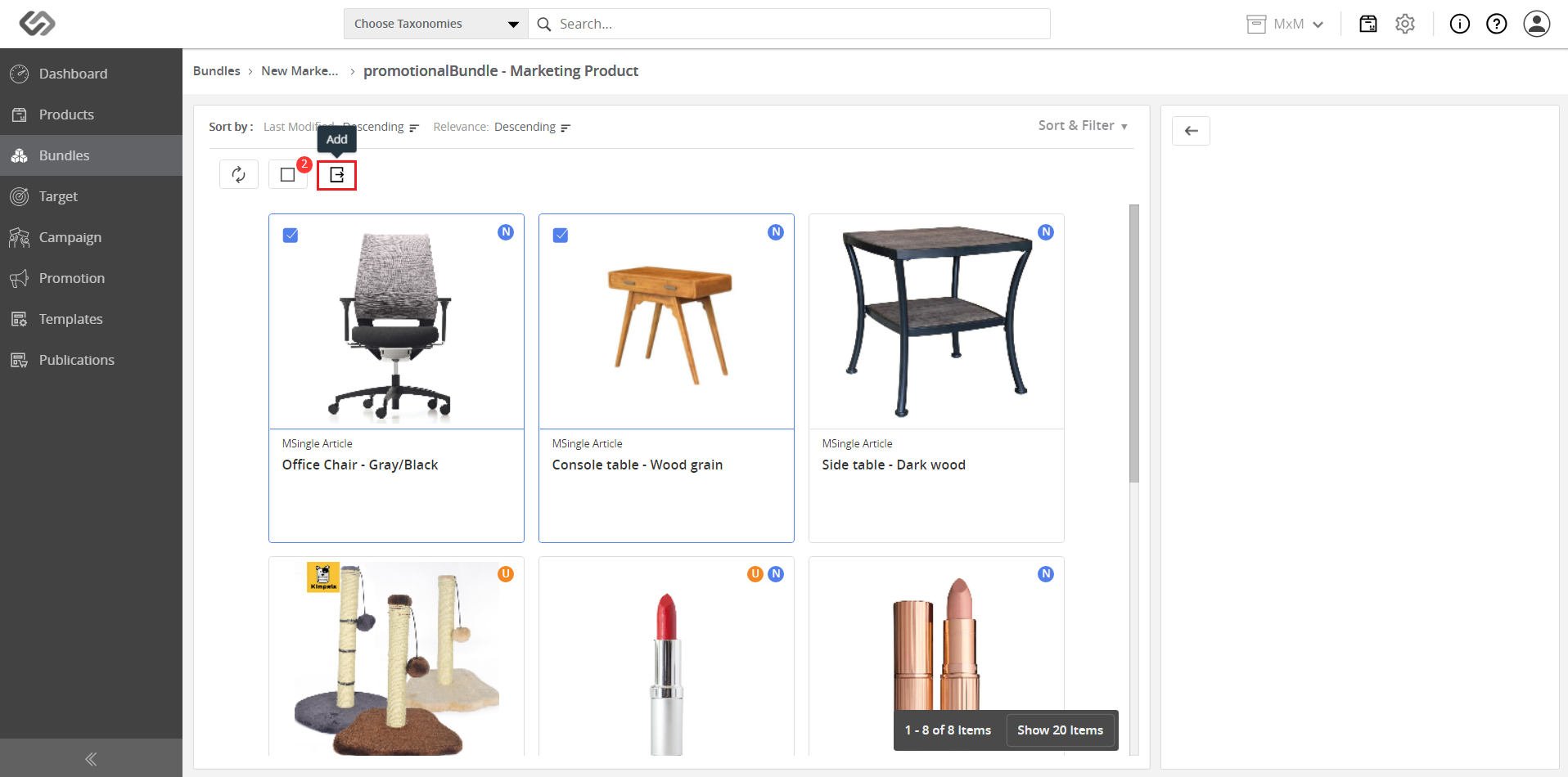
Task: Select the console table thumbnail
Action: click(666, 322)
